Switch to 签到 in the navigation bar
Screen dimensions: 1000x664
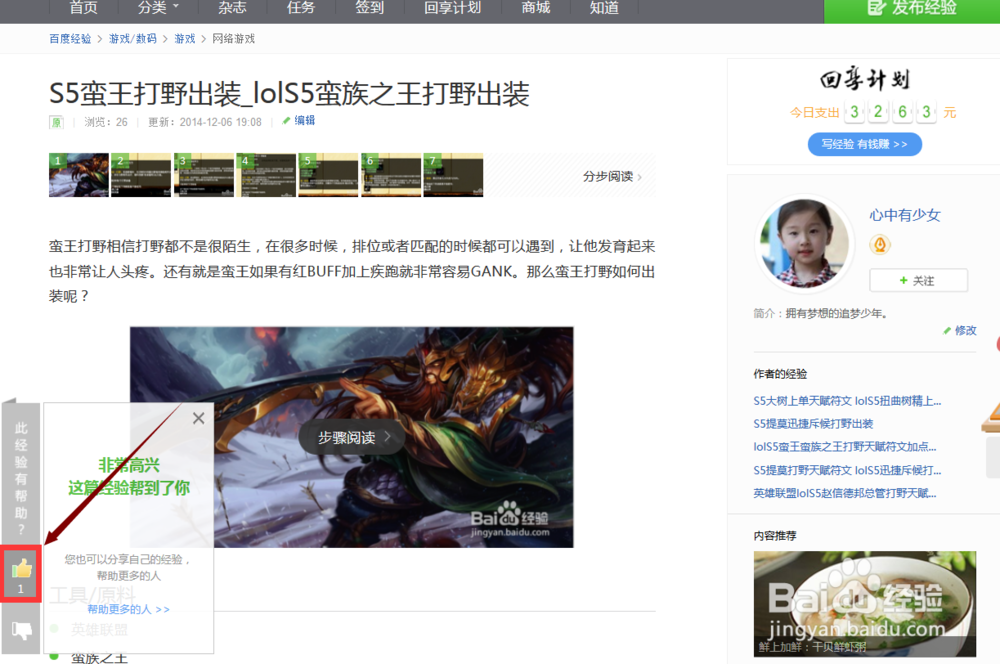(371, 8)
